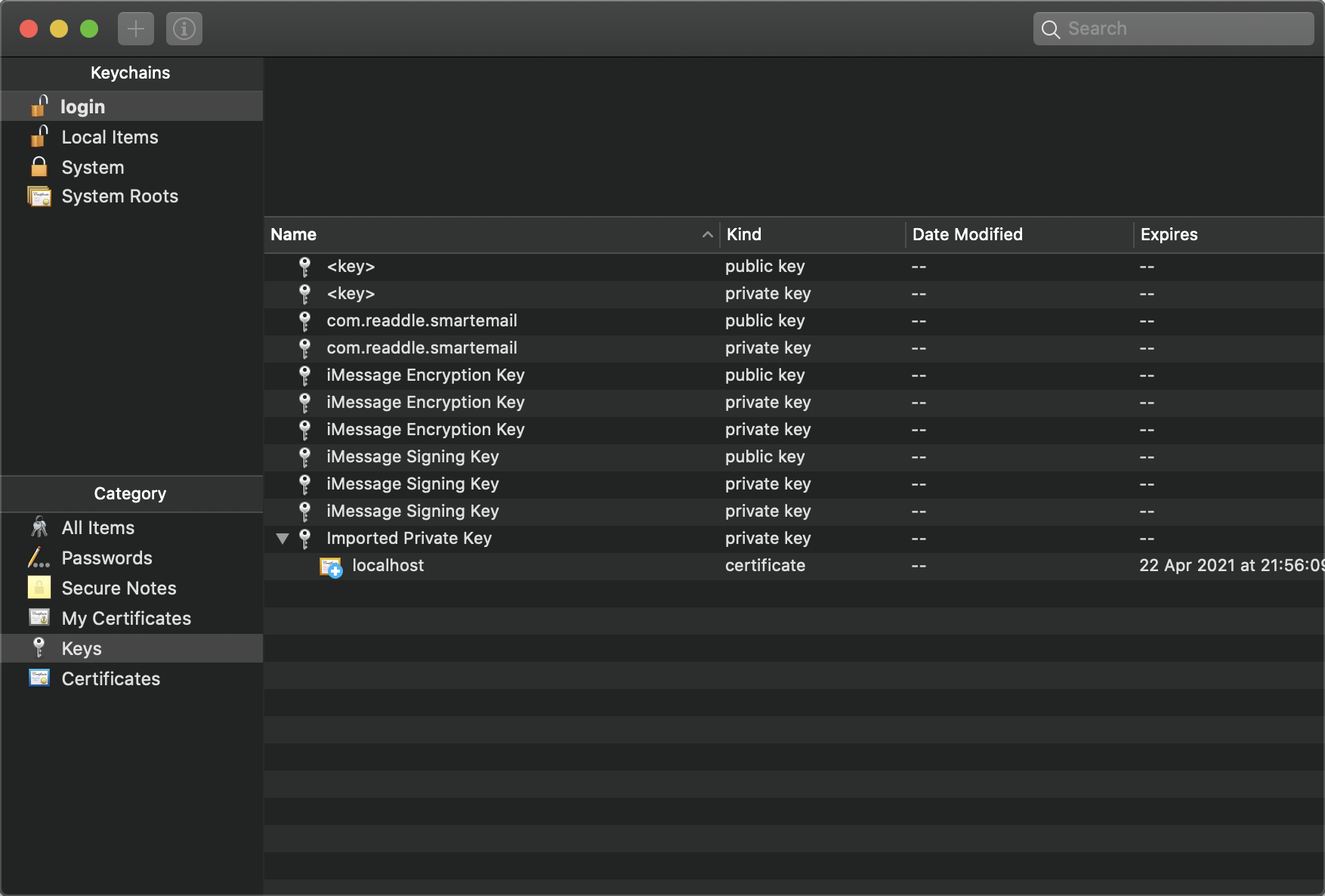Click the icon beside My Certificates

(39, 617)
